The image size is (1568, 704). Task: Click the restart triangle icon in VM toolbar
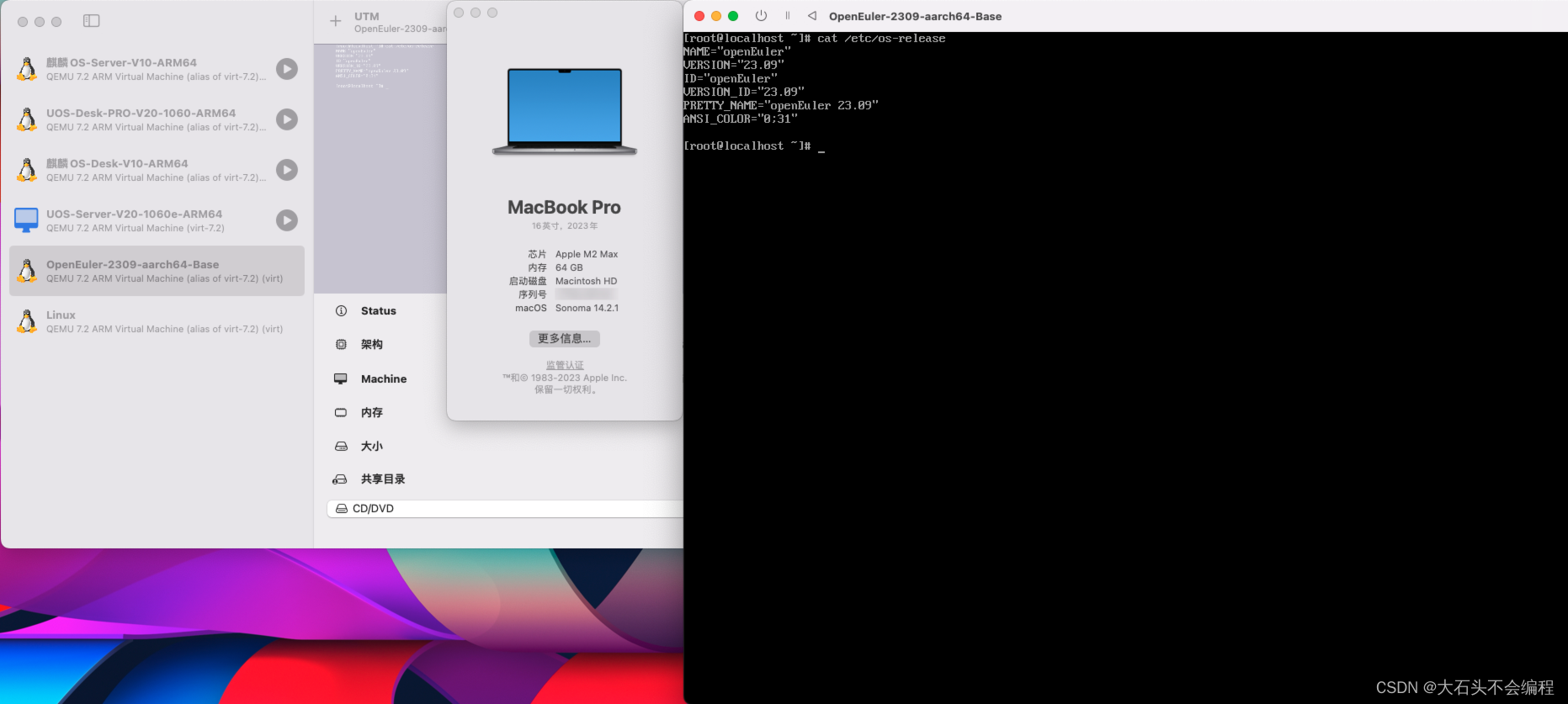pos(812,16)
